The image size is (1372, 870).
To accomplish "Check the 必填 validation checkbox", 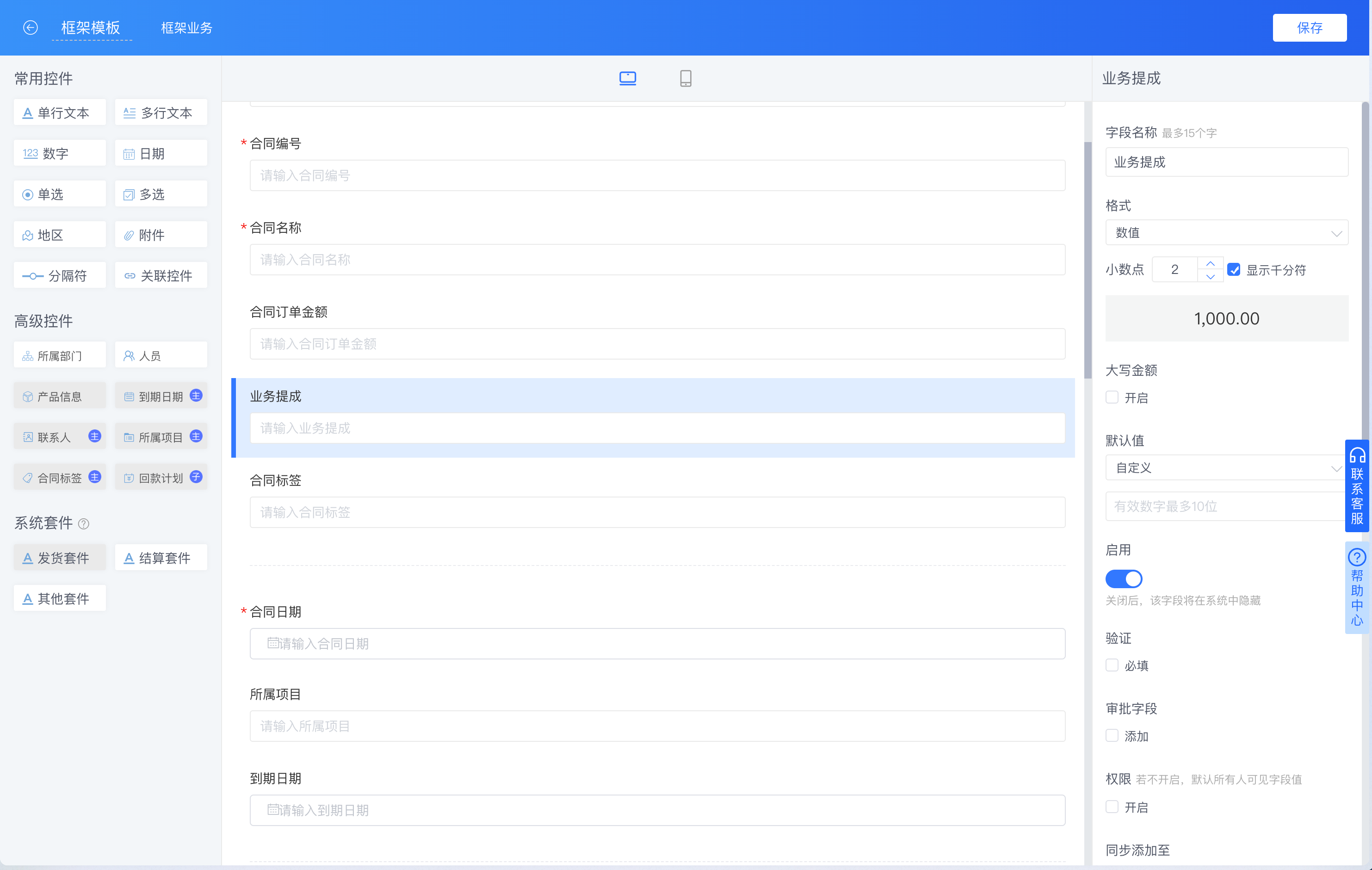I will tap(1112, 665).
